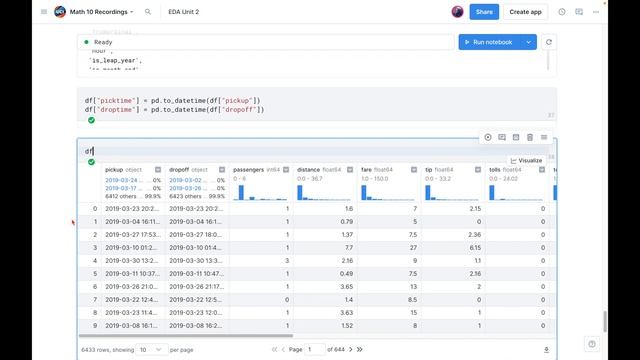This screenshot has width=640, height=360.
Task: Click the fare column histogram
Action: point(388,193)
